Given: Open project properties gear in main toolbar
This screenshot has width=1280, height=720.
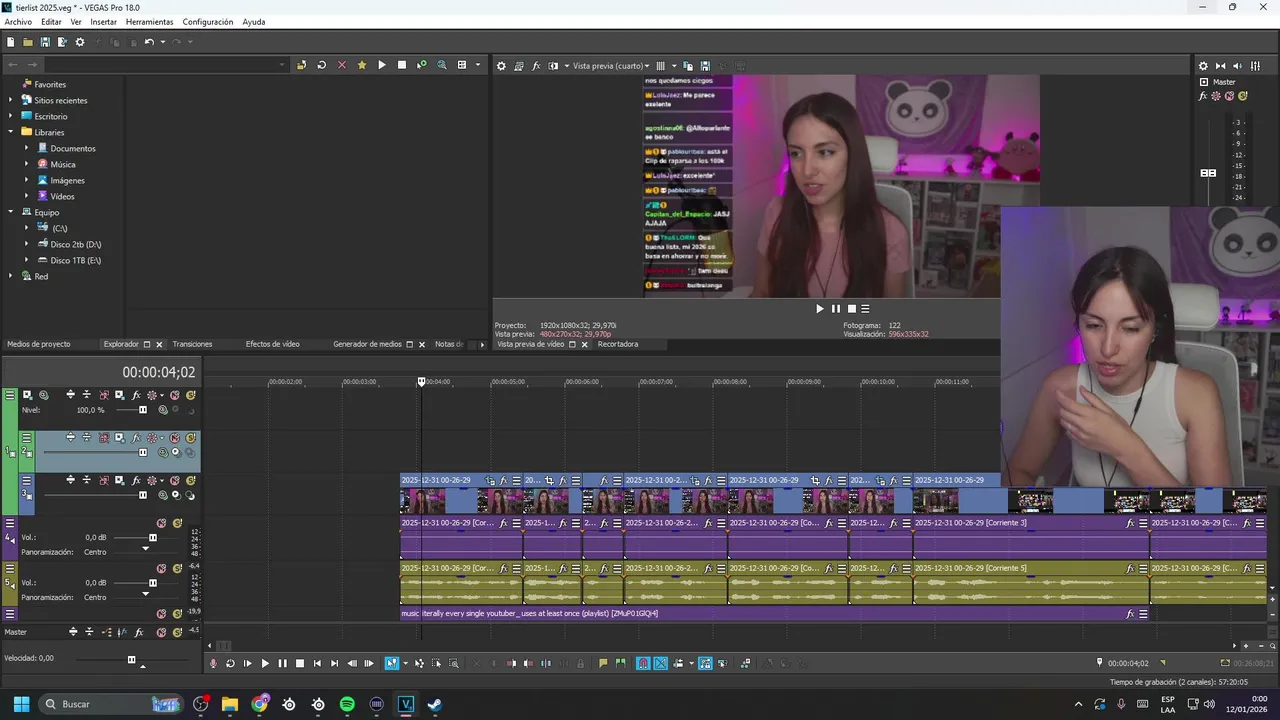Looking at the screenshot, I should [x=80, y=42].
